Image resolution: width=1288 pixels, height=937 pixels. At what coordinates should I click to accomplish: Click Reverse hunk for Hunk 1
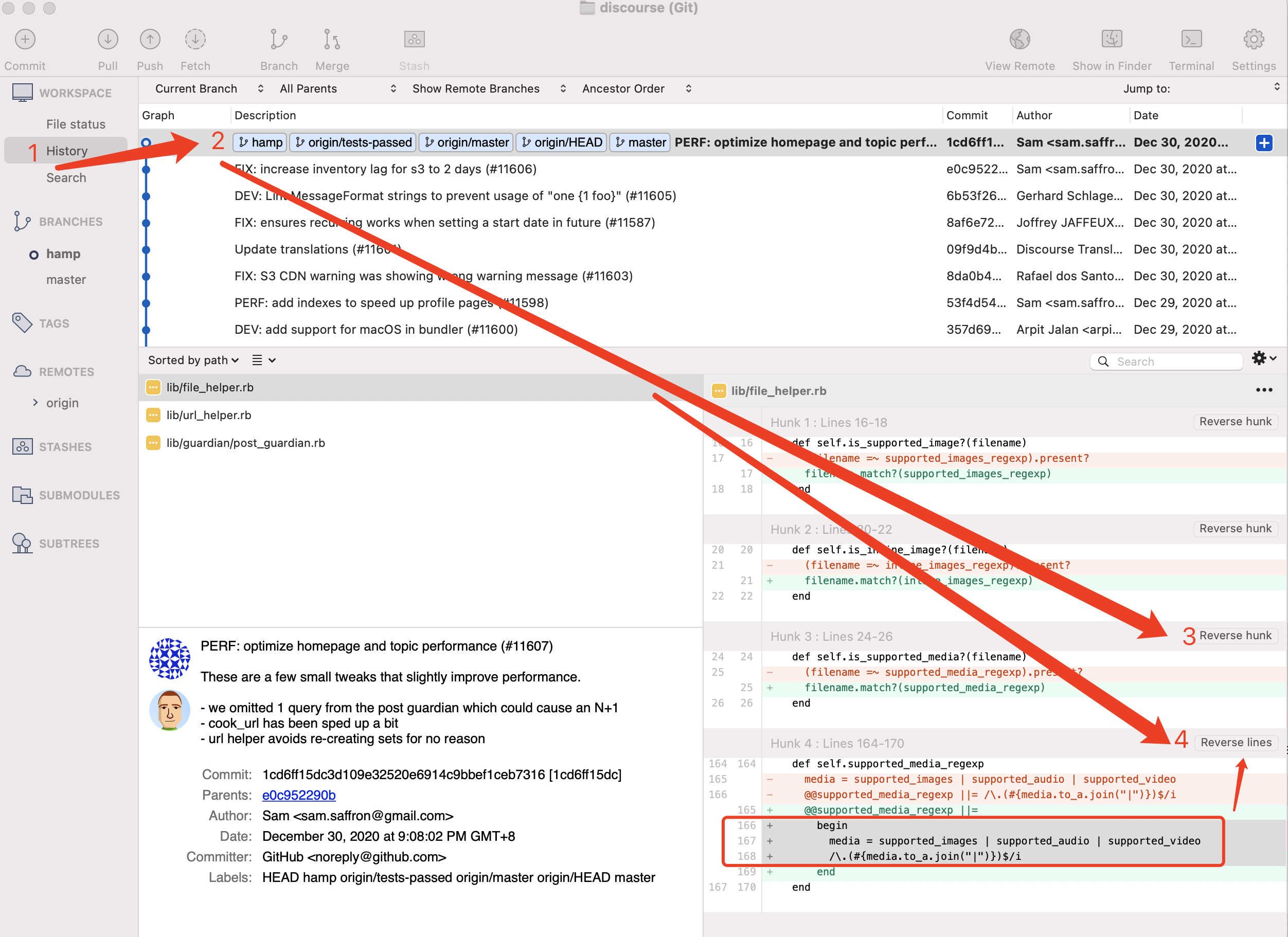(x=1235, y=421)
